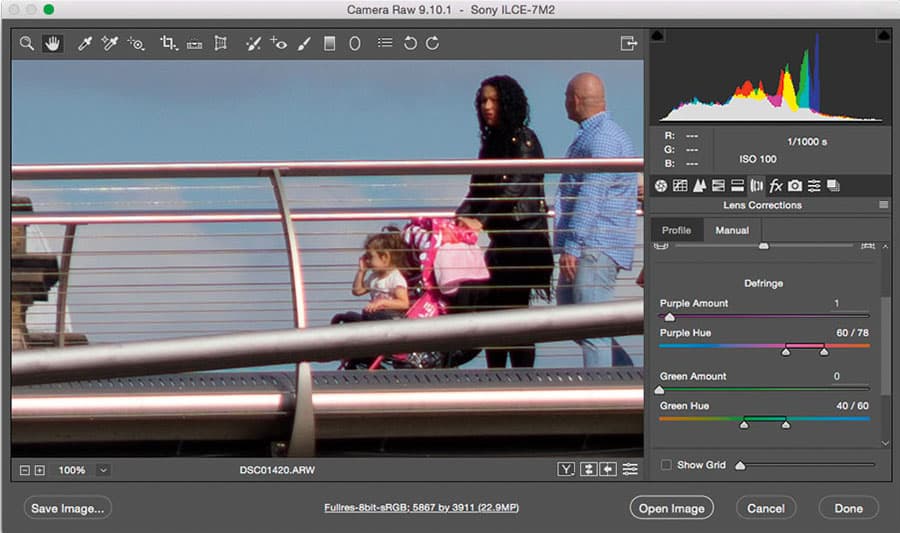The height and width of the screenshot is (533, 900).
Task: Open workflow options link for Fullres-8bit-sRGB
Action: point(421,507)
